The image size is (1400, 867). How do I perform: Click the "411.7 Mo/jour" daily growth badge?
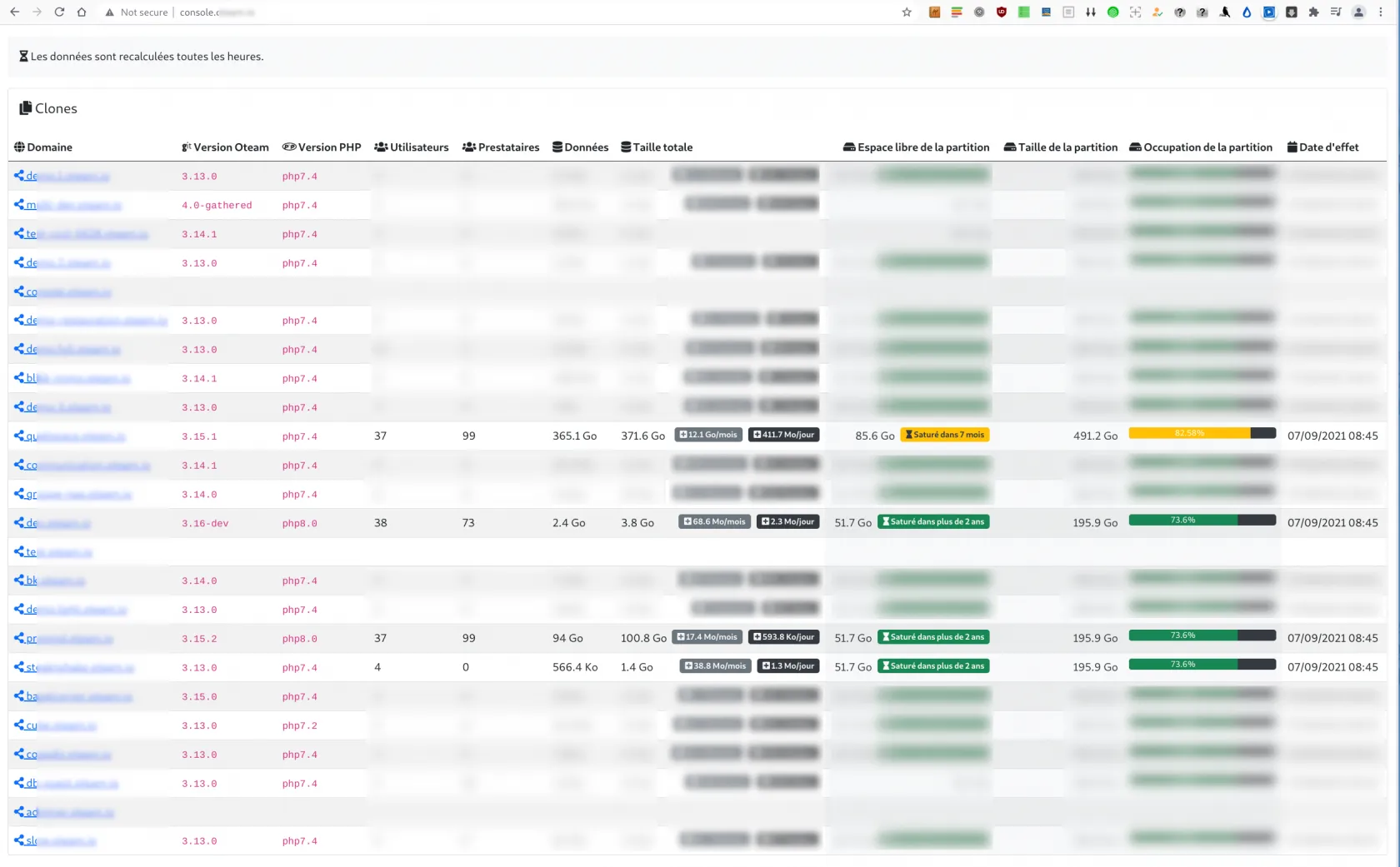tap(783, 435)
